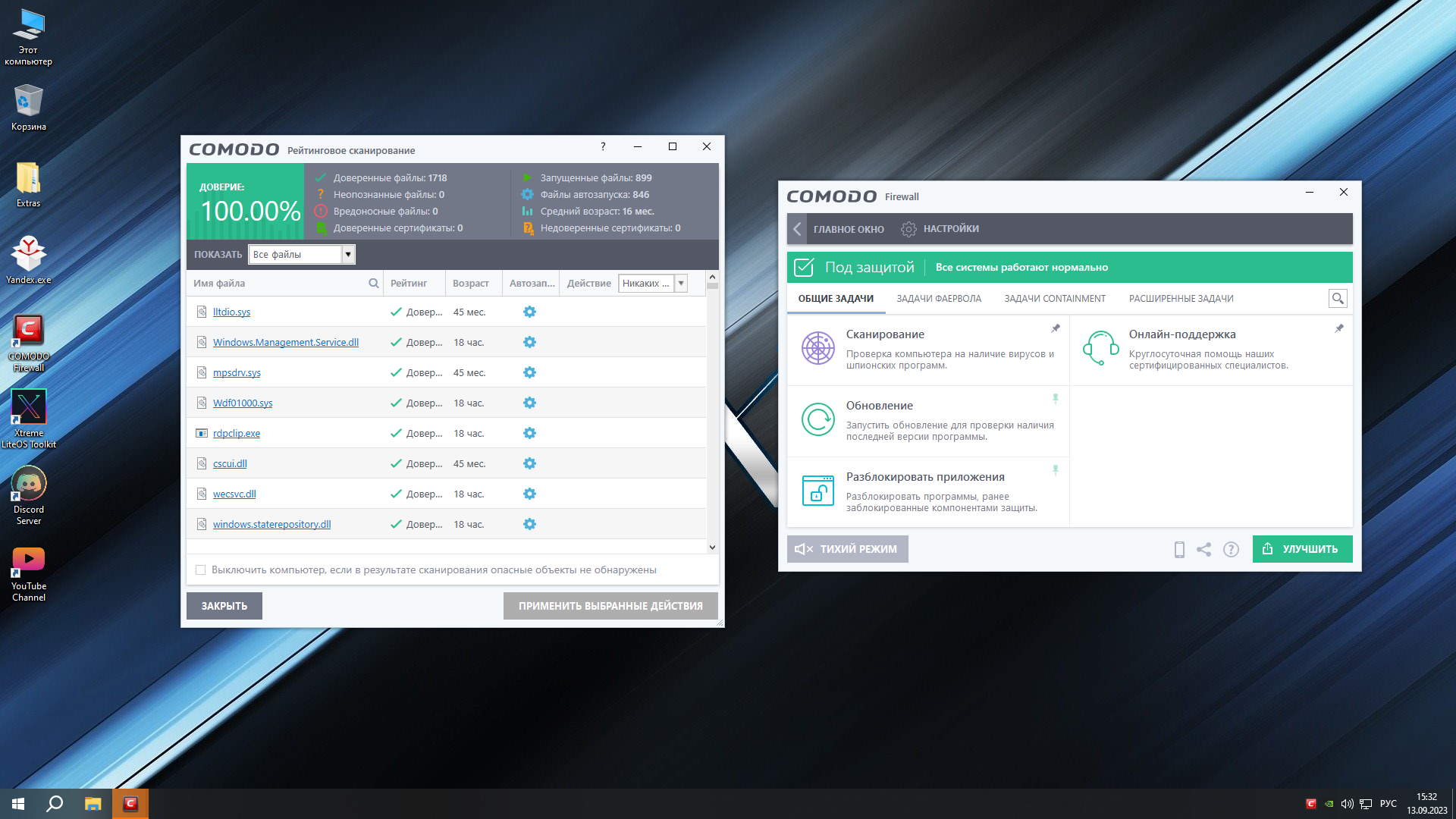The image size is (1456, 819).
Task: Open the "Никаких" action dropdown
Action: pos(680,284)
